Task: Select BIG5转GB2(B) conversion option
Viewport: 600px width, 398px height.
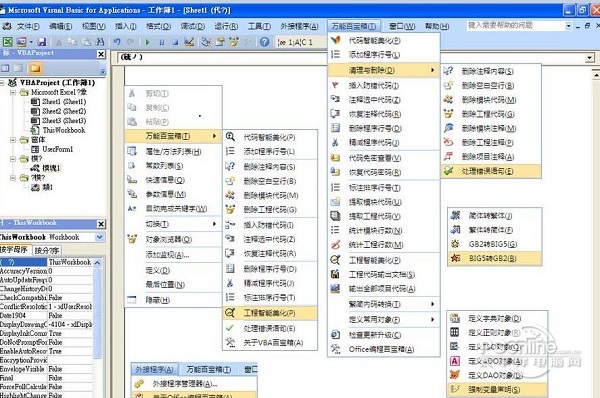Action: coord(495,258)
